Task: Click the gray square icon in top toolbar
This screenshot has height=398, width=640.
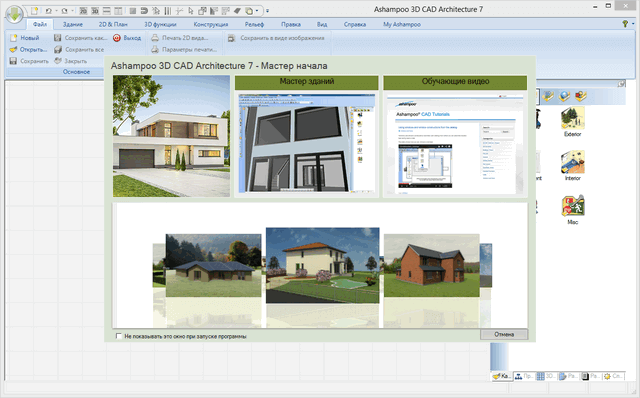Action: pyautogui.click(x=133, y=11)
